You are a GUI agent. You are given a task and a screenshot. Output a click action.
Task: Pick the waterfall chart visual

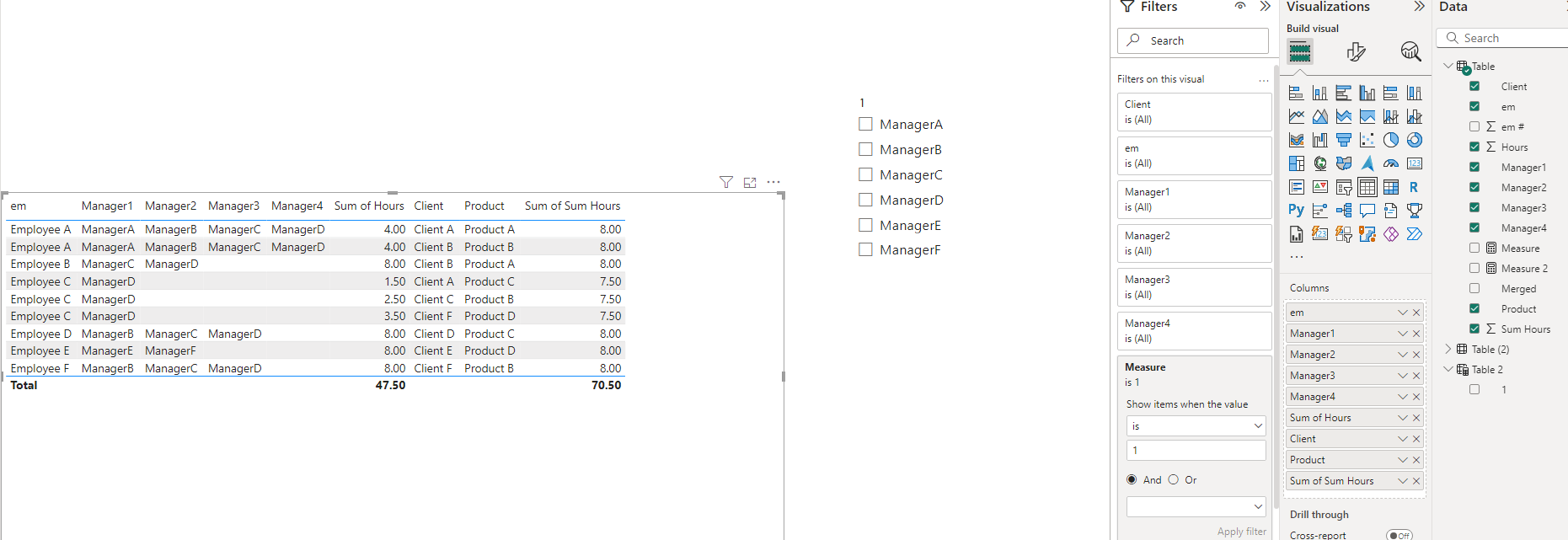tap(1320, 140)
